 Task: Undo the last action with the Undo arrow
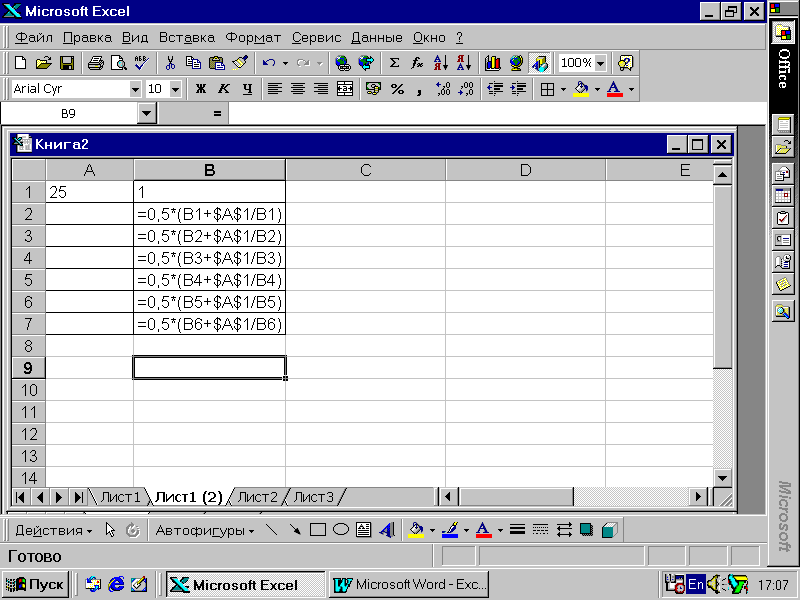(x=269, y=63)
